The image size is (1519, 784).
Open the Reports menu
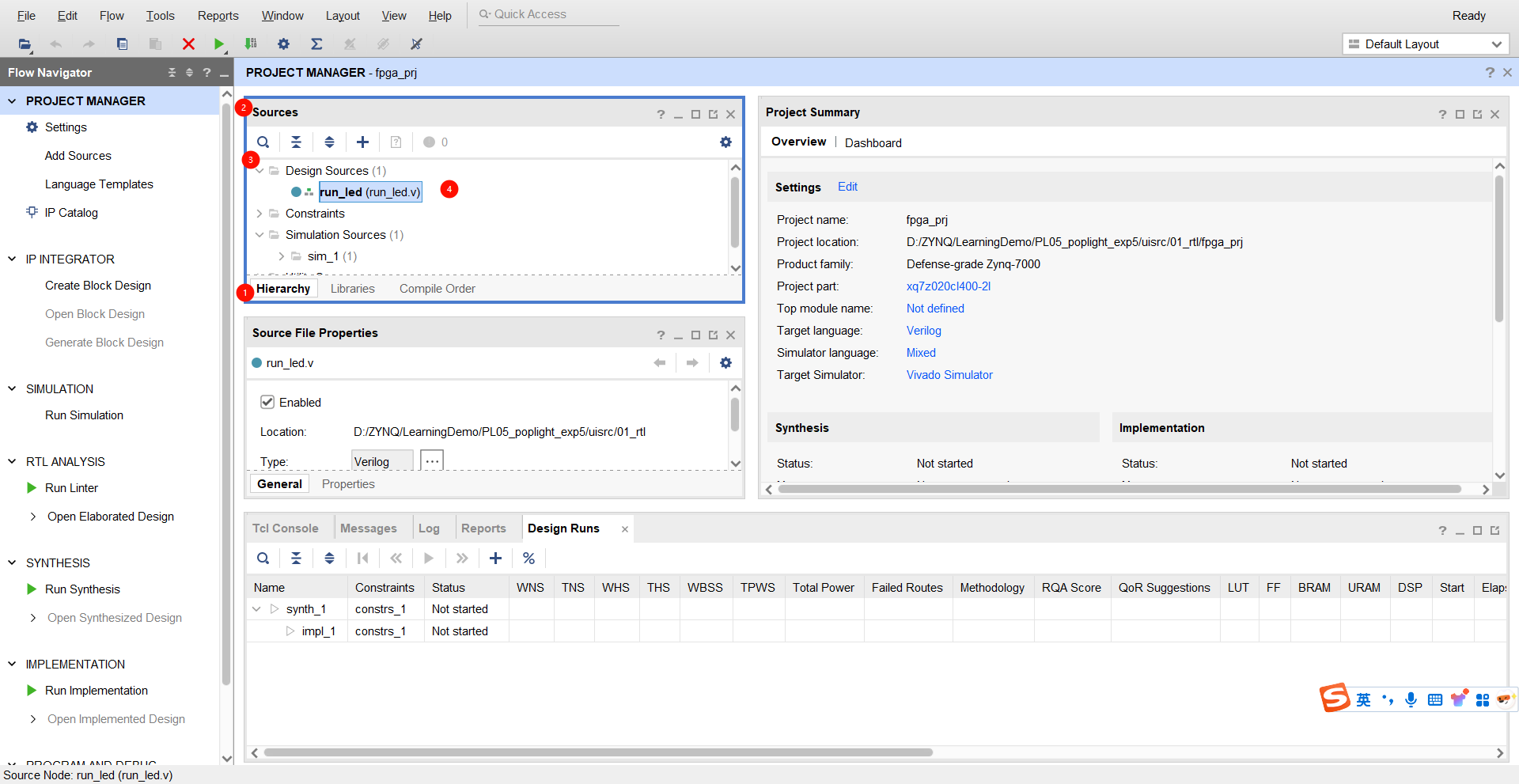tap(218, 16)
